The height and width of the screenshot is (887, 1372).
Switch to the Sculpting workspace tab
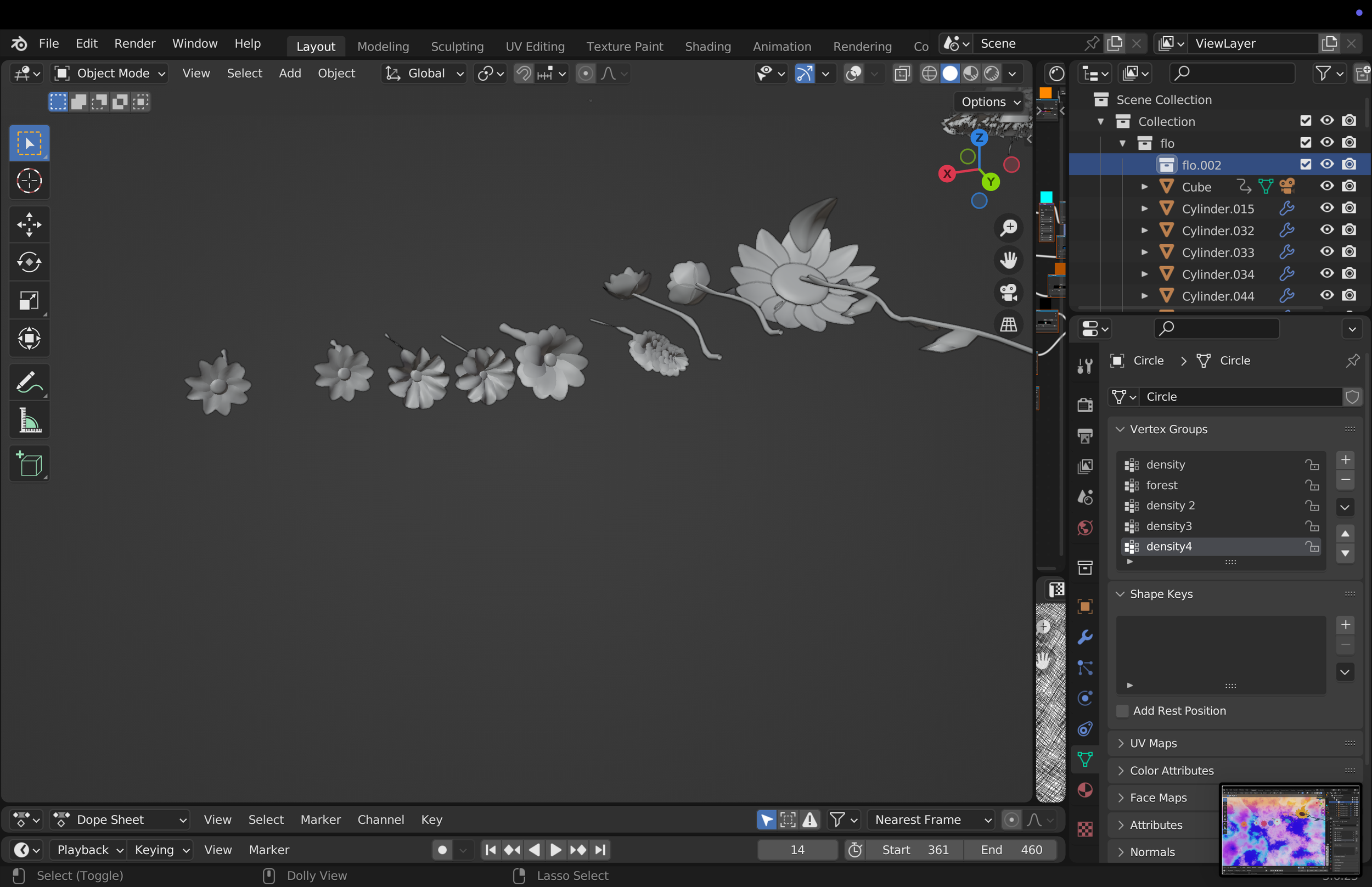[x=457, y=46]
